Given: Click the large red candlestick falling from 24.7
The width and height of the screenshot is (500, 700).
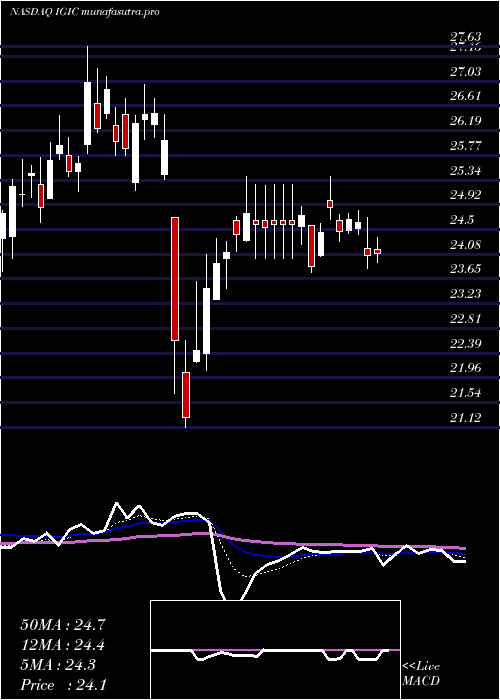Looking at the screenshot, I should pyautogui.click(x=175, y=279).
